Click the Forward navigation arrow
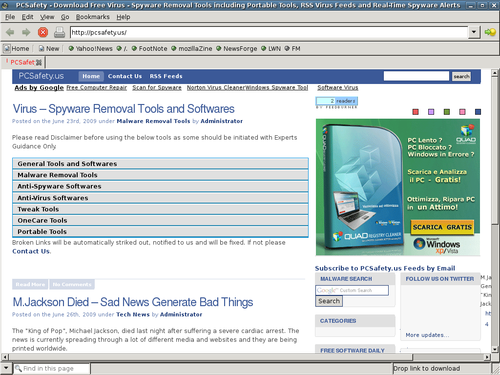The height and width of the screenshot is (375, 500). 26,32
